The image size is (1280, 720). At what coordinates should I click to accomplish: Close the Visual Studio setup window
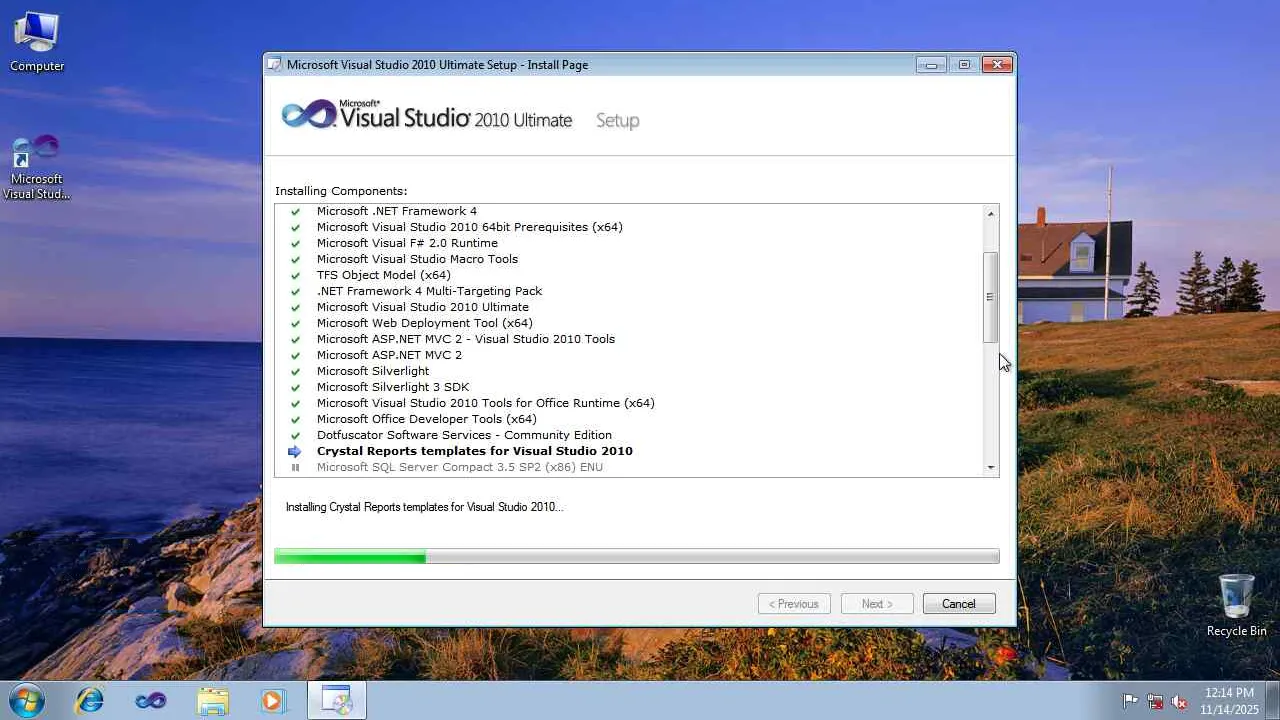pyautogui.click(x=997, y=65)
